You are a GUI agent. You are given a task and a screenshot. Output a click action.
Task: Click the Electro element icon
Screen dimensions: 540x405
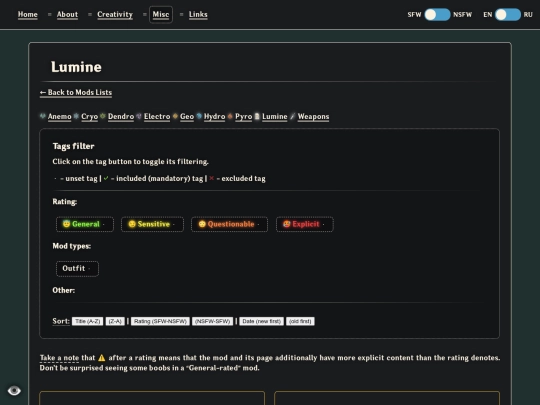tap(139, 116)
